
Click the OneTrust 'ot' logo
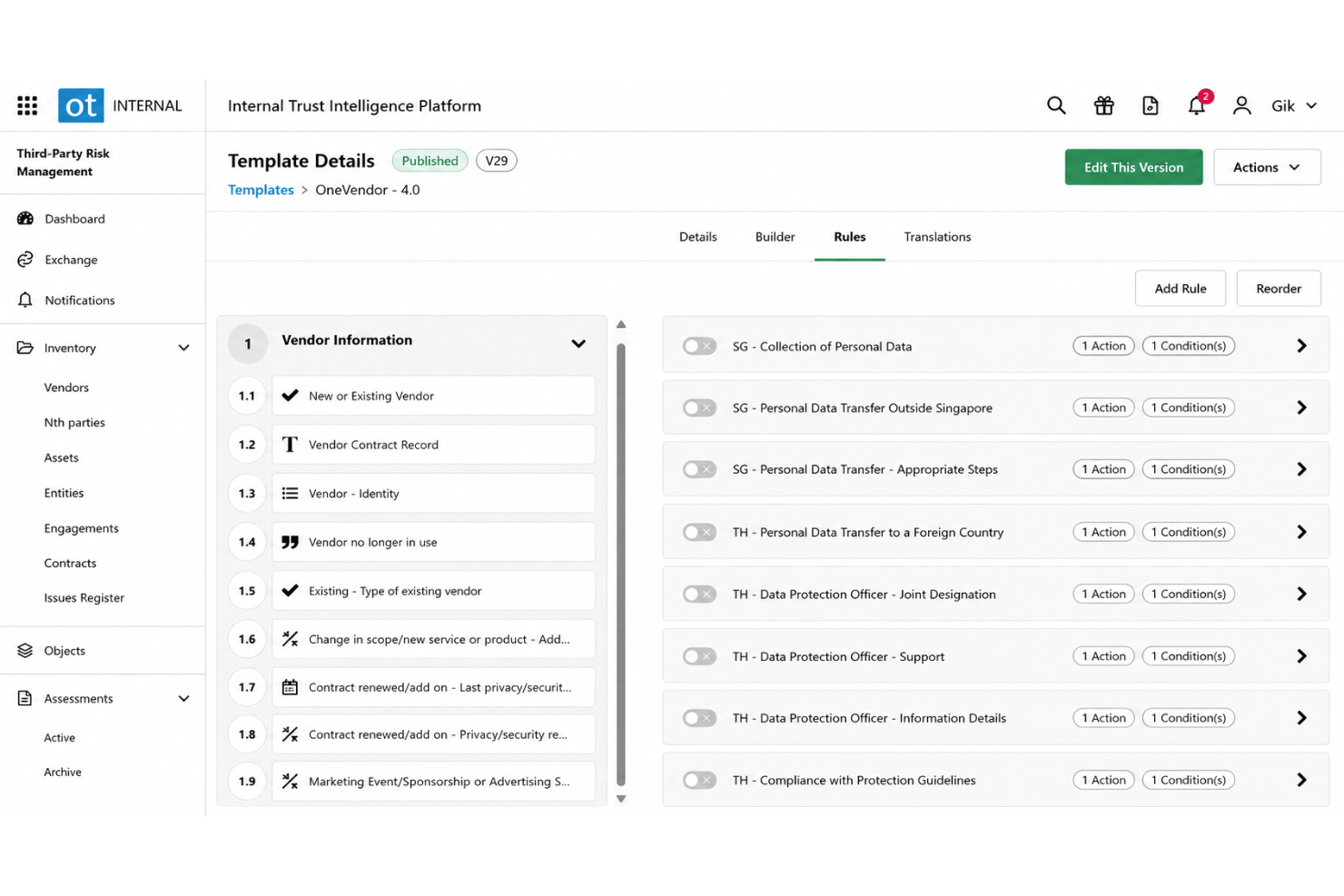(81, 105)
